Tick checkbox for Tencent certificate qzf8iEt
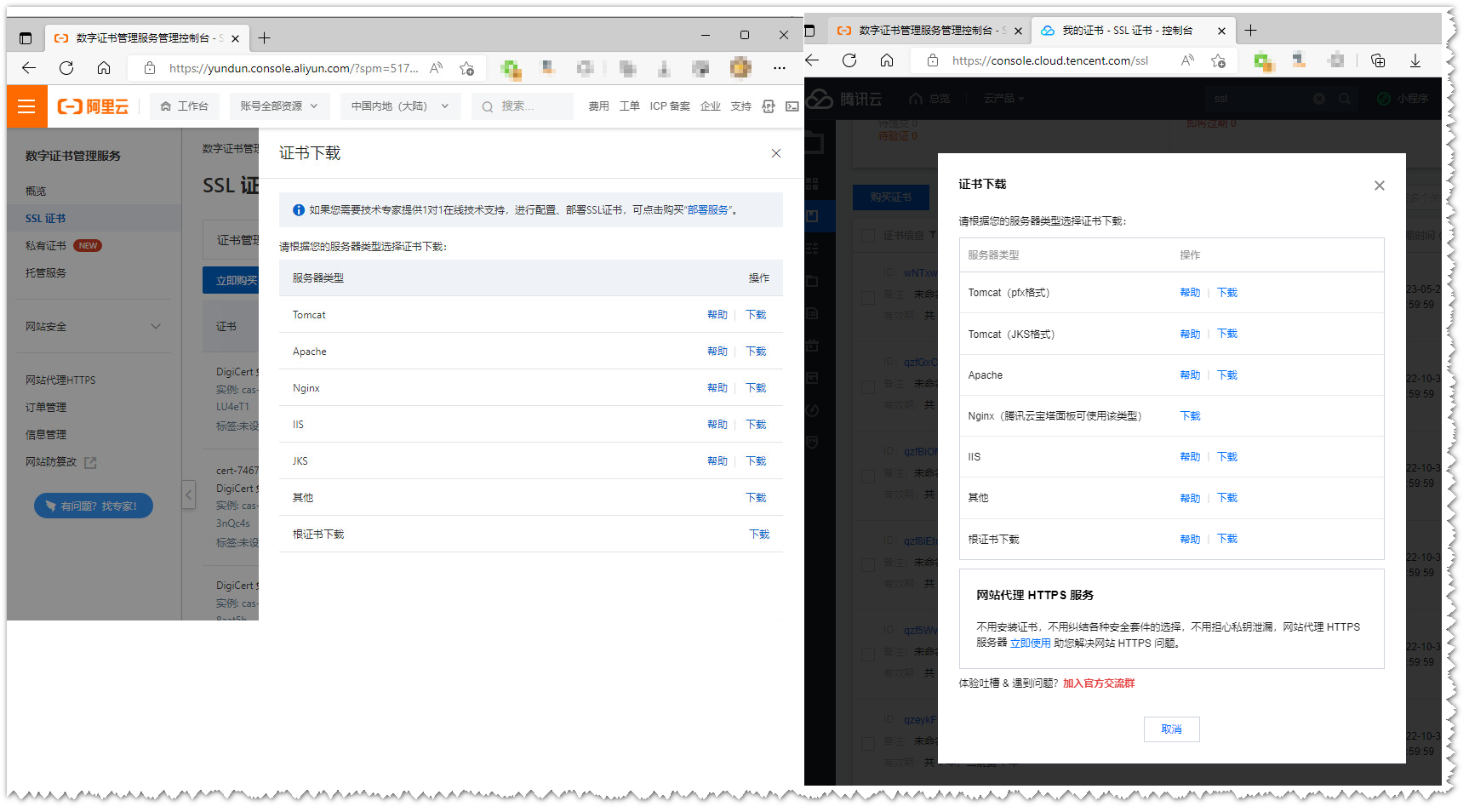The width and height of the screenshot is (1469, 812). (868, 565)
